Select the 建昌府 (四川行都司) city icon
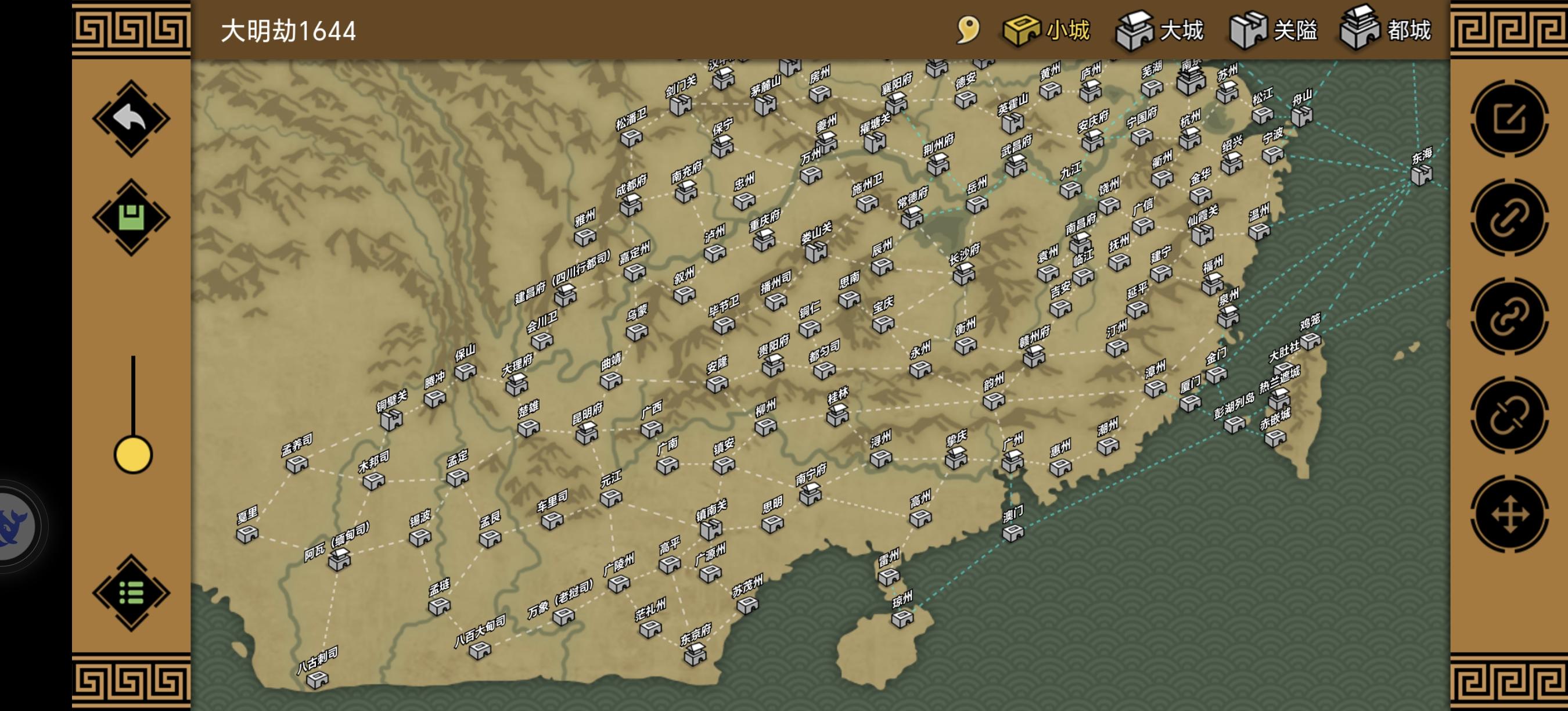This screenshot has width=1568, height=711. pyautogui.click(x=565, y=295)
